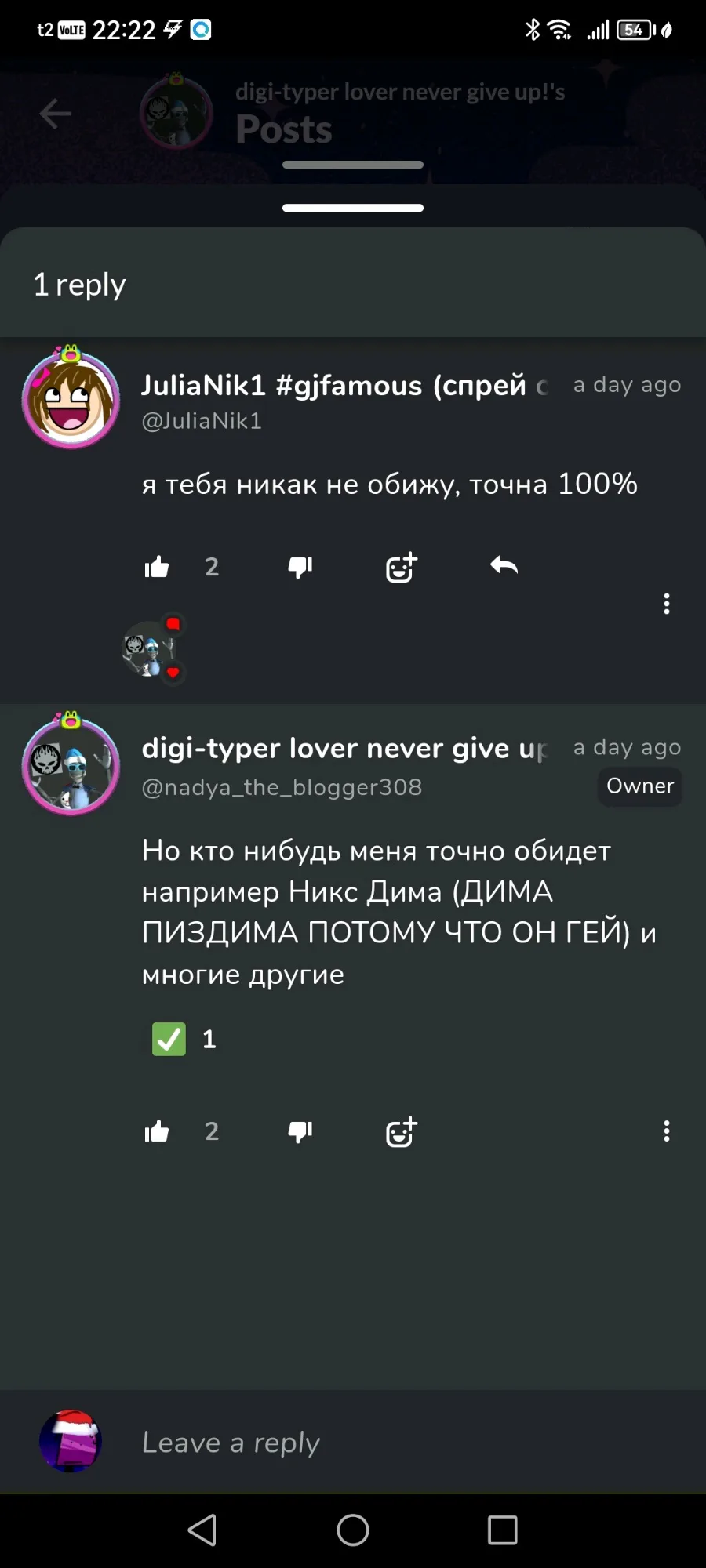Tap reply arrow on JuliaNik1's comment
706x1568 pixels.
click(504, 565)
